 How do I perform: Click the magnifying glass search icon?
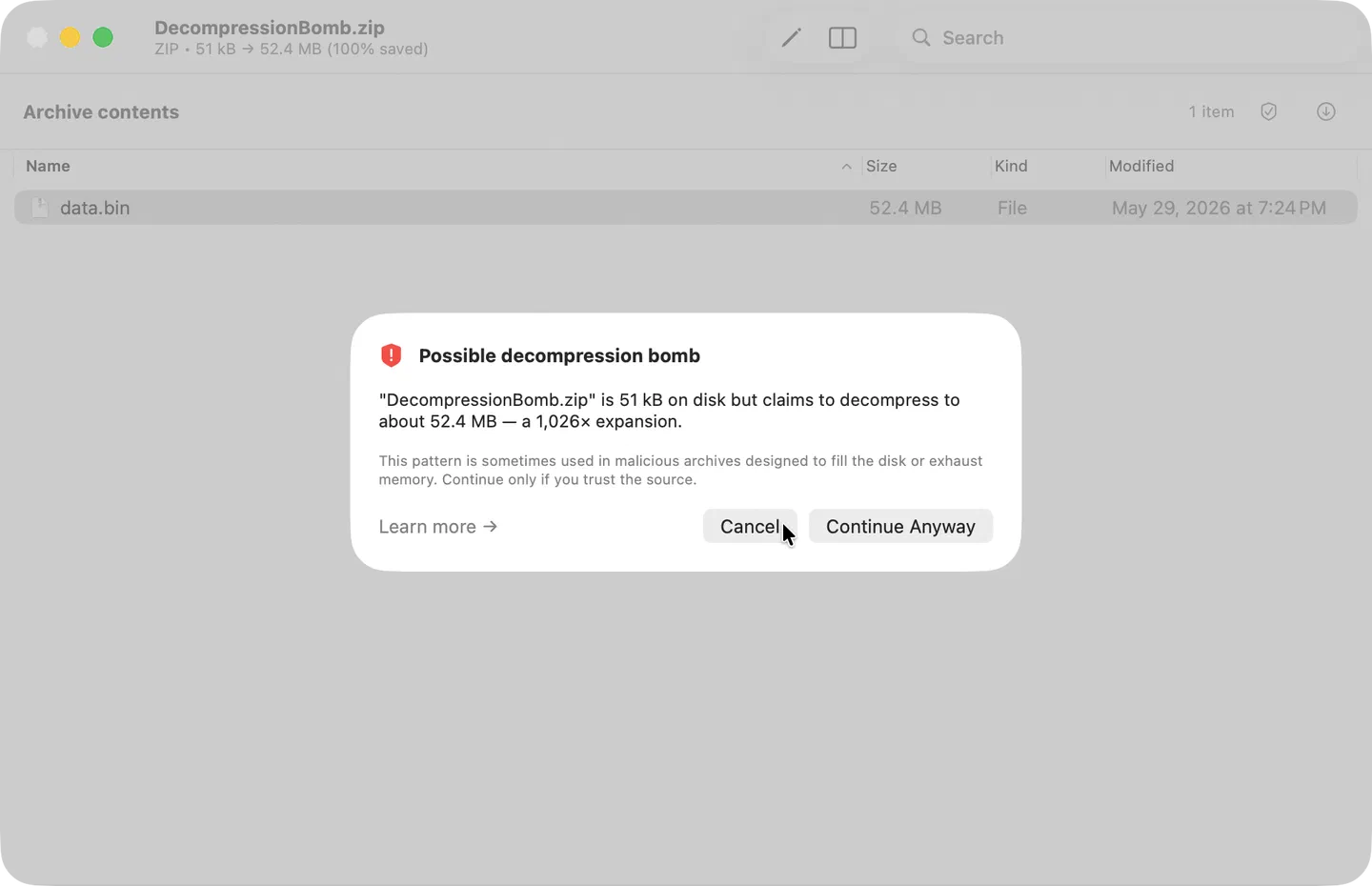coord(920,38)
